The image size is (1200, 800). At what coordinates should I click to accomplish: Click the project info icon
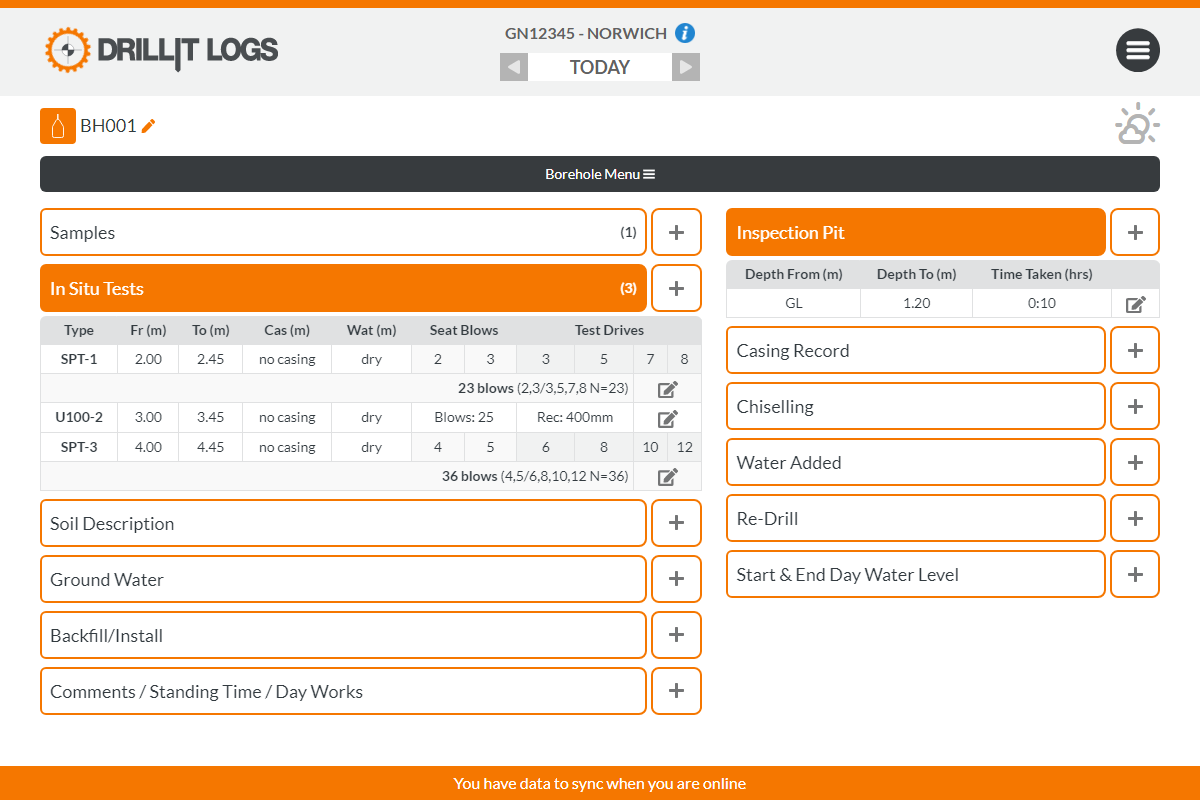[685, 33]
